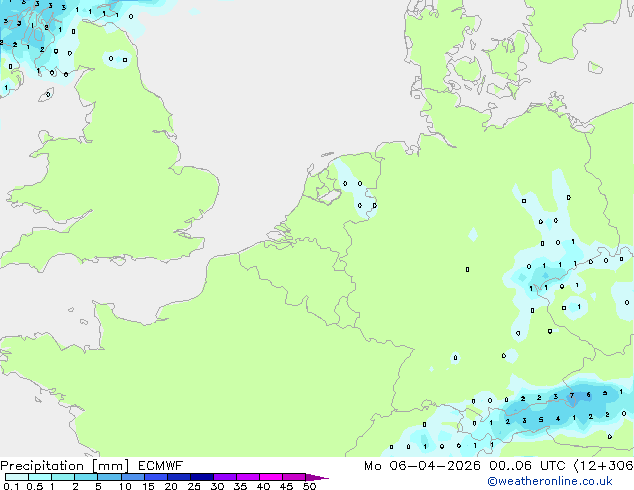
Task: Click the 1–2 mm legend swatch
Action: [x=63, y=477]
